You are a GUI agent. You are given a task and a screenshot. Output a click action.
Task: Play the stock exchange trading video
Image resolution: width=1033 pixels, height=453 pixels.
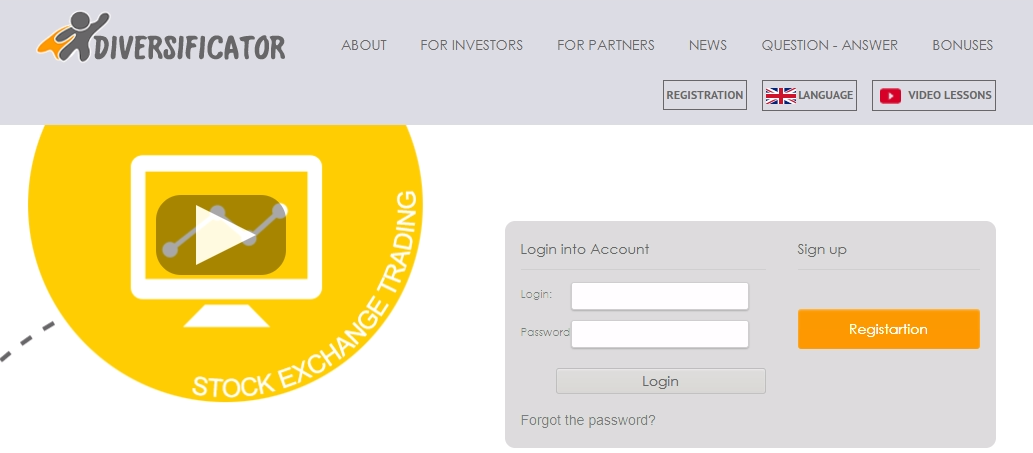coord(221,235)
